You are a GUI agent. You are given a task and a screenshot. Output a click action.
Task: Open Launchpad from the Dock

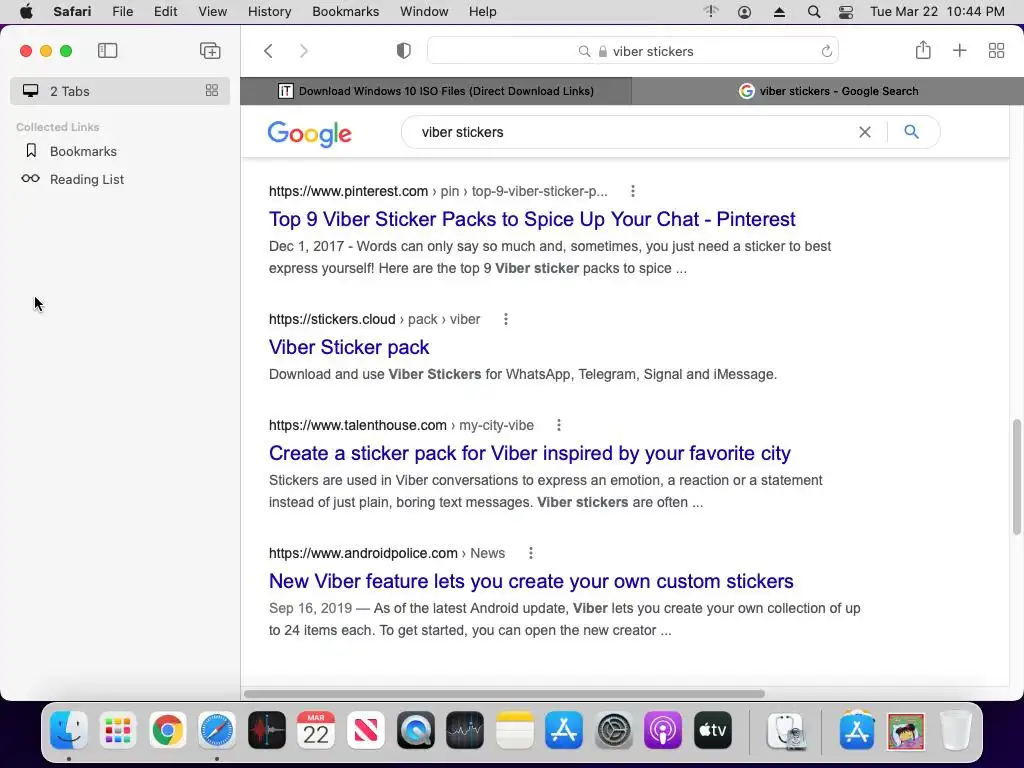tap(118, 729)
